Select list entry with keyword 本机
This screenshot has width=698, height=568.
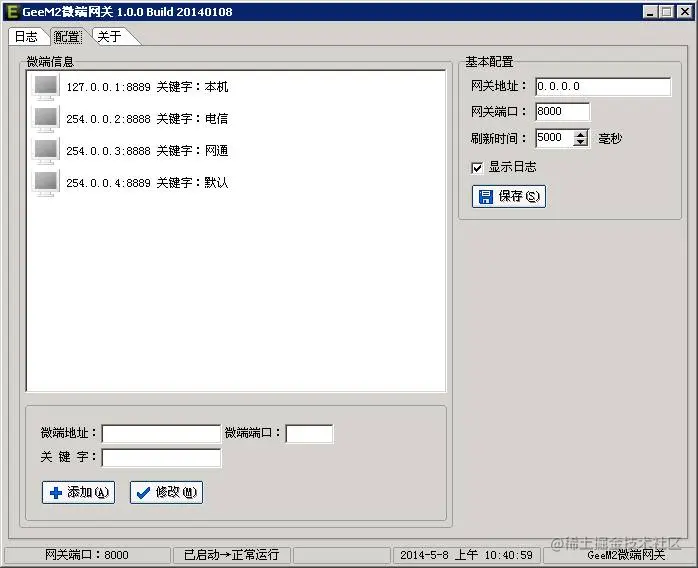point(147,87)
